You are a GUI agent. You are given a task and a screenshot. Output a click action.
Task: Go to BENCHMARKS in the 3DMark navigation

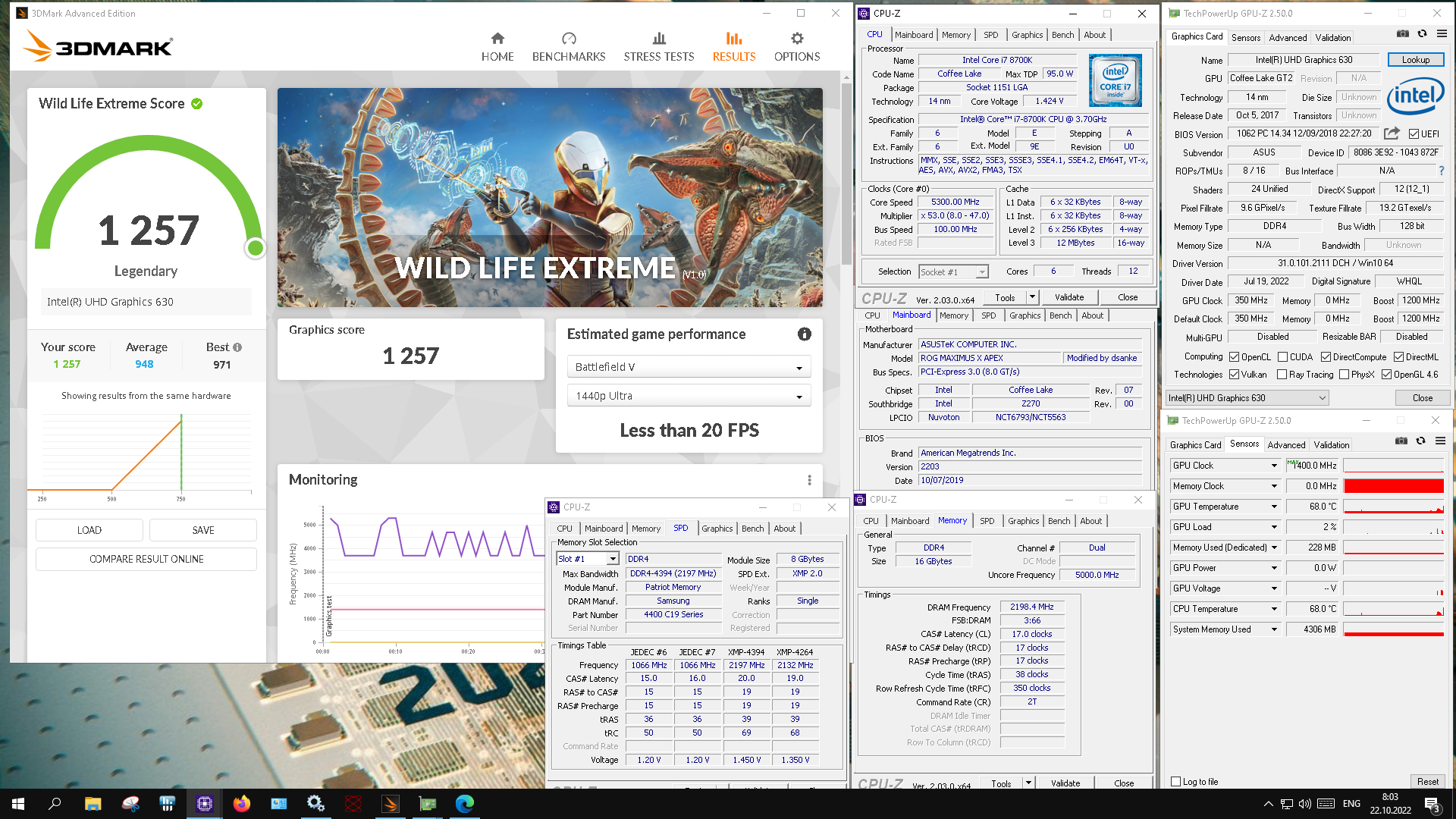[569, 47]
